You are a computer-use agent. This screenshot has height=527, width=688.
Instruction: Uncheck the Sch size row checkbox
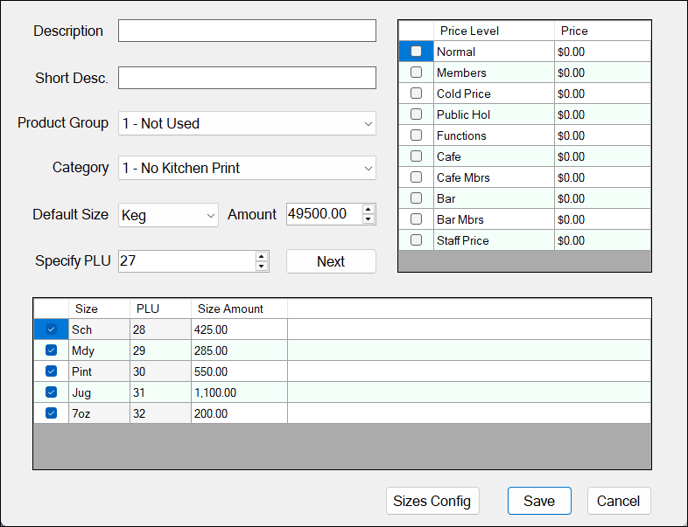click(x=51, y=330)
